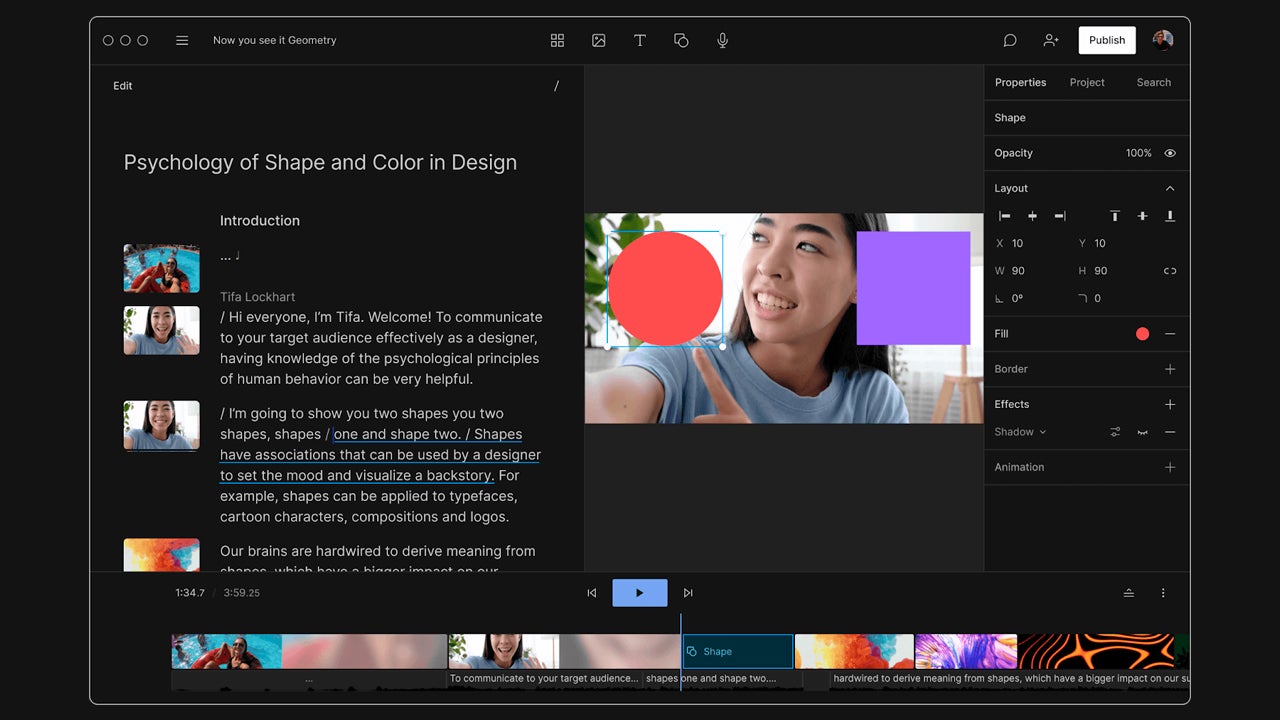This screenshot has height=720, width=1280.
Task: Open timeline more options menu
Action: (x=1163, y=593)
